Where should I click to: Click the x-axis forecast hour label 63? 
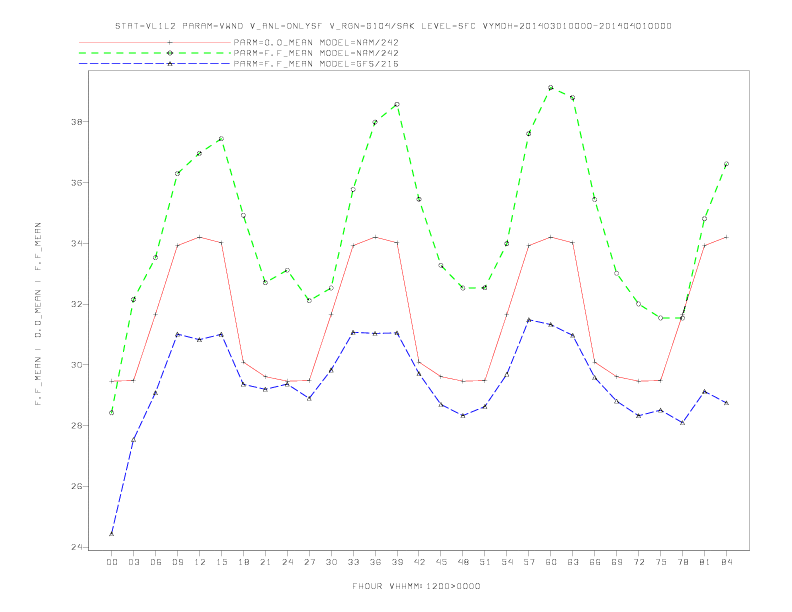tap(573, 562)
